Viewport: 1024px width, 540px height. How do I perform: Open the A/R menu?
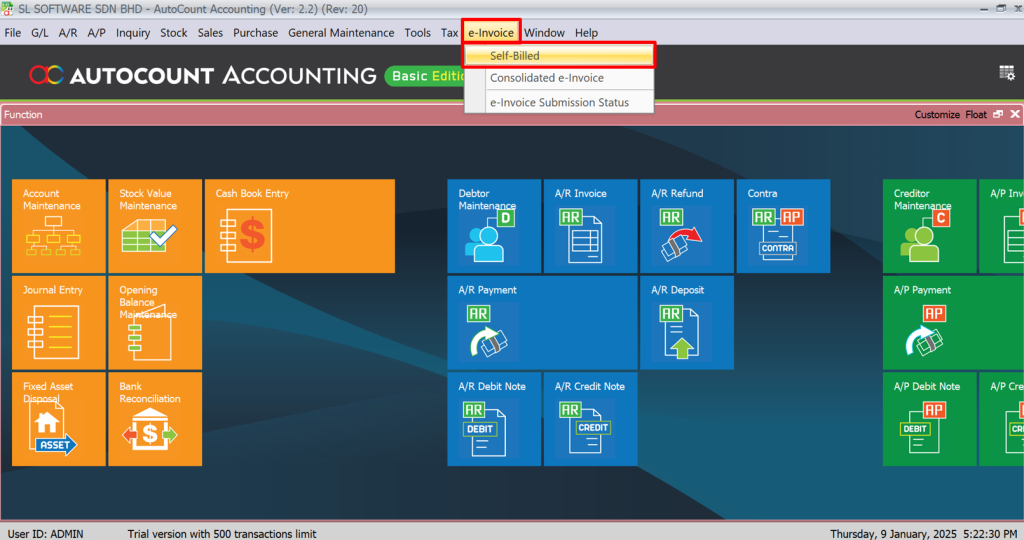(67, 33)
